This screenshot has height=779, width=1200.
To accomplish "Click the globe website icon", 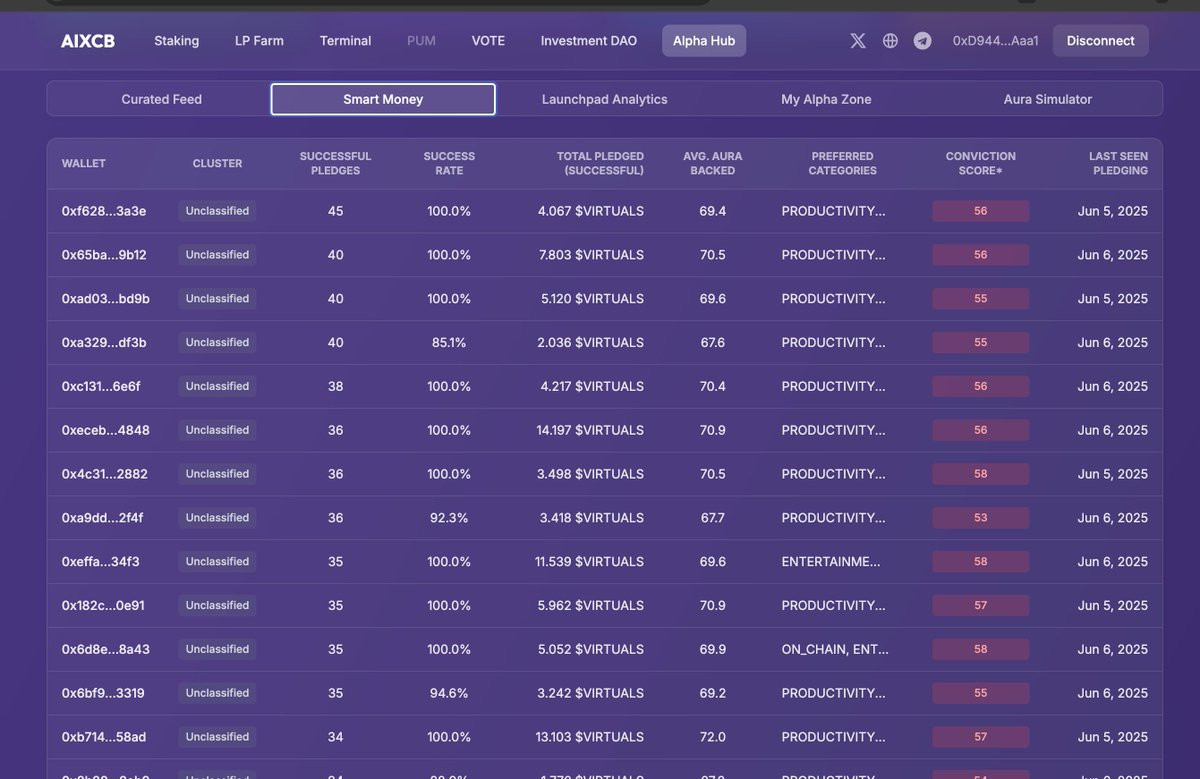I will 890,41.
